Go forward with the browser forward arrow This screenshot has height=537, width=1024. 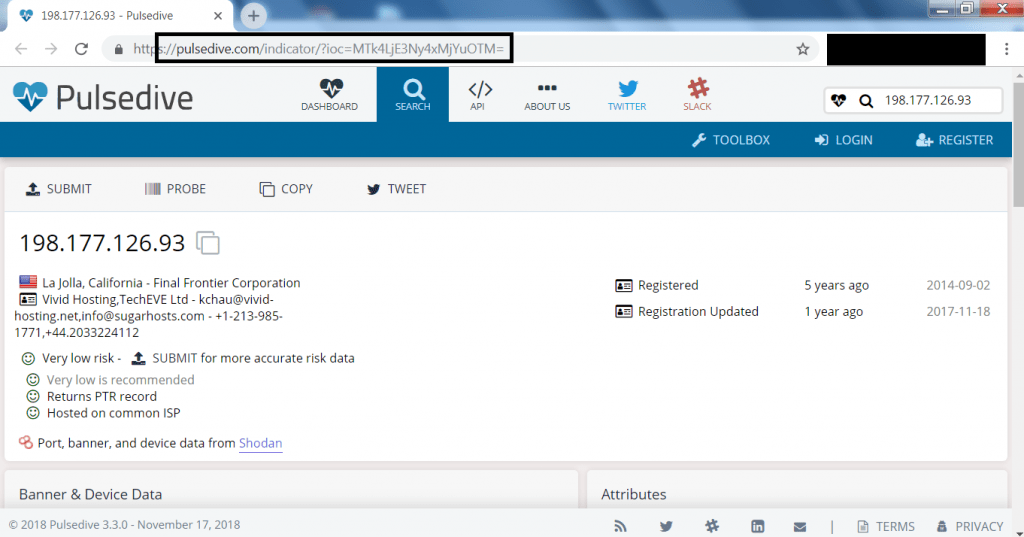point(51,49)
